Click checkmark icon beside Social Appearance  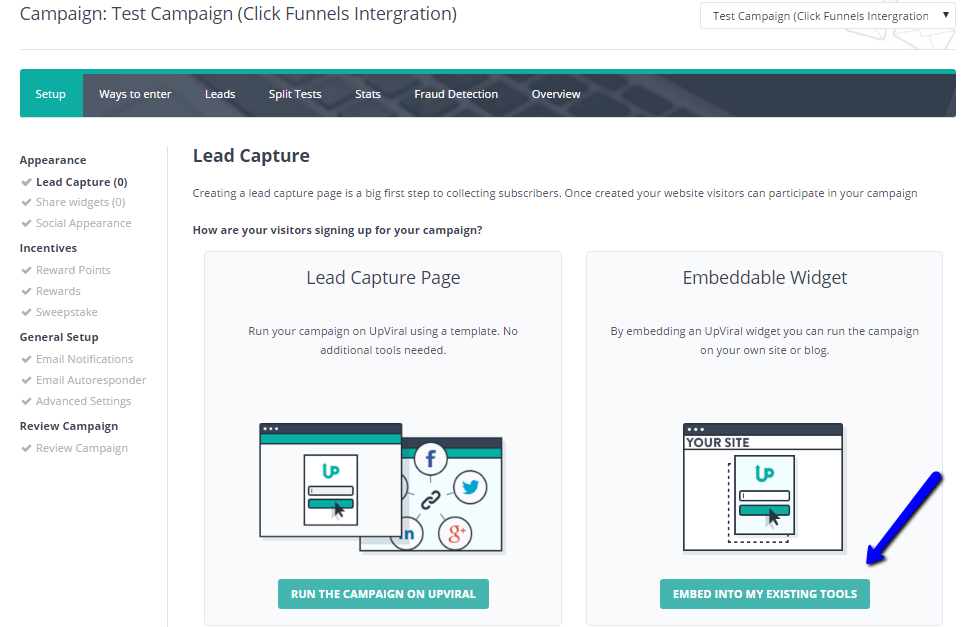point(26,223)
